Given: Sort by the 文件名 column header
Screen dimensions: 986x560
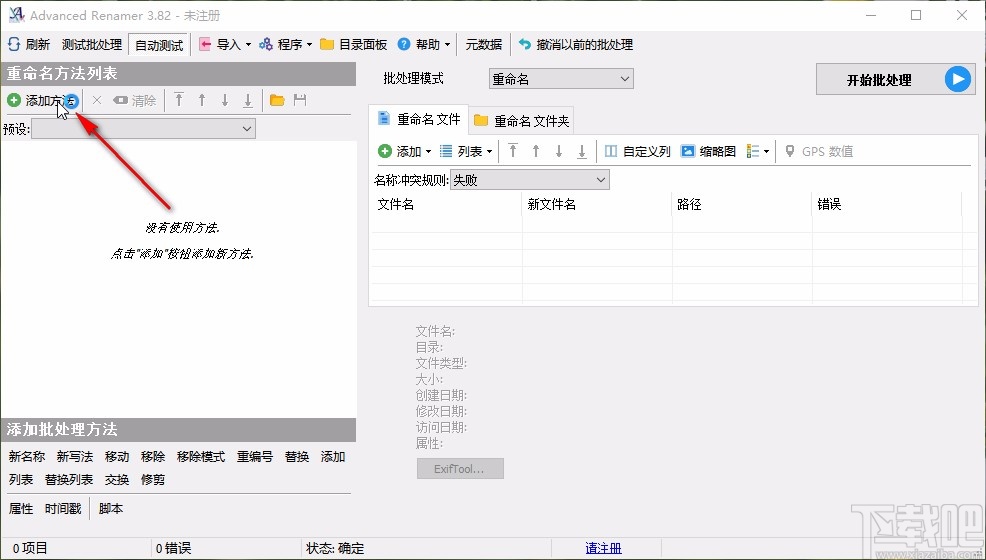Looking at the screenshot, I should pyautogui.click(x=446, y=205).
